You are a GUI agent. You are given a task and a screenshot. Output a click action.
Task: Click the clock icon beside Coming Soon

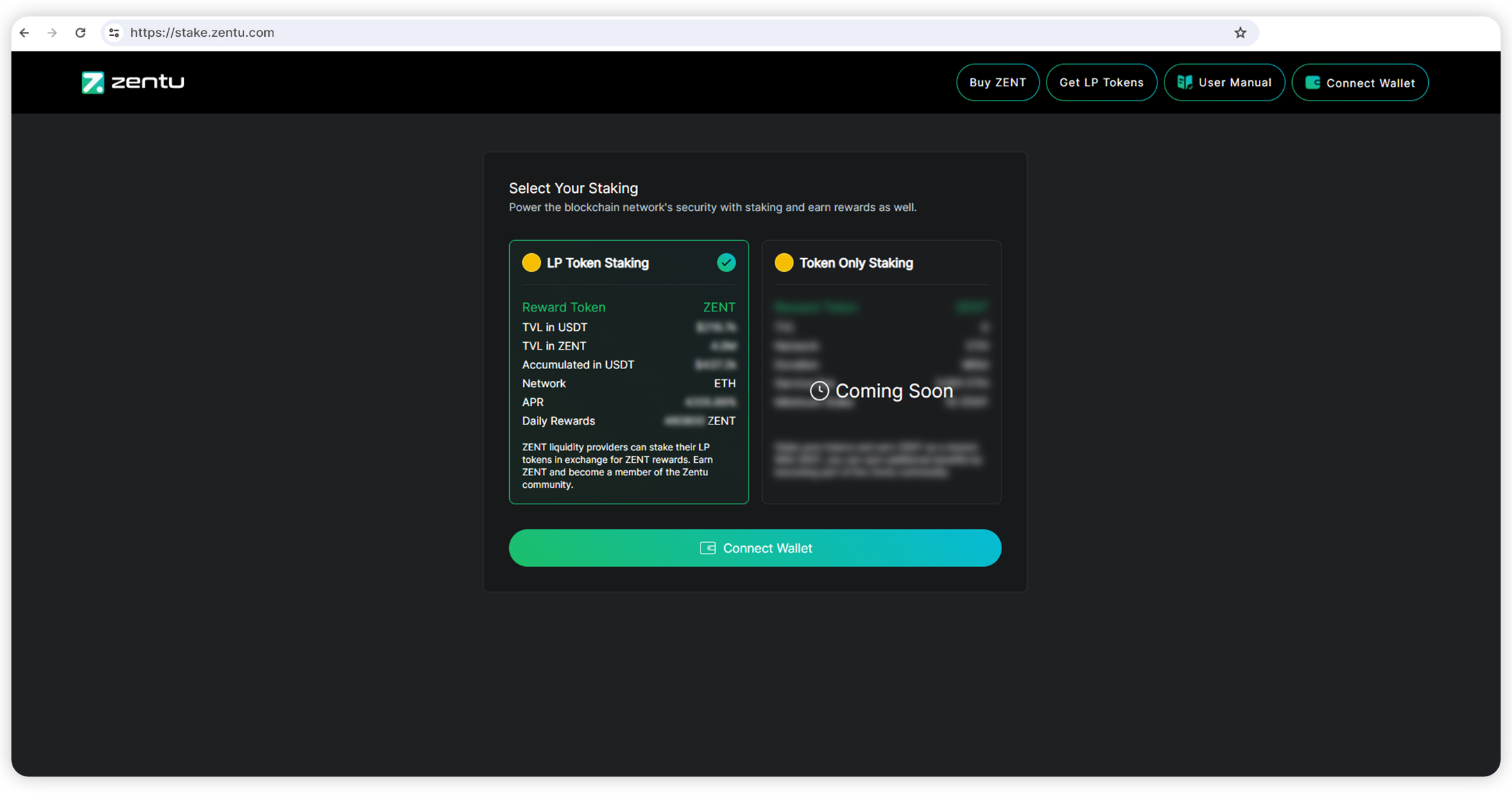click(x=819, y=391)
